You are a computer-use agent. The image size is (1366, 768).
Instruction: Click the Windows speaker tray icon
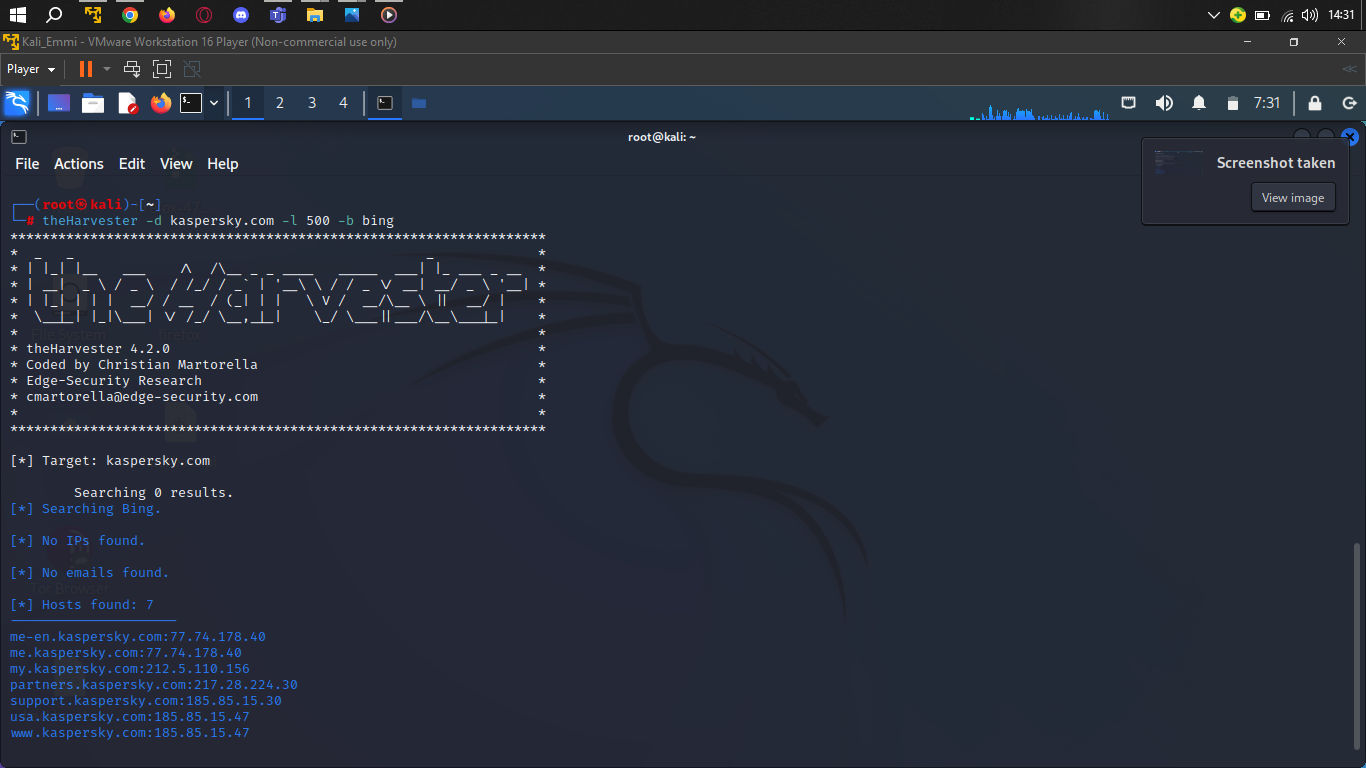click(1310, 15)
